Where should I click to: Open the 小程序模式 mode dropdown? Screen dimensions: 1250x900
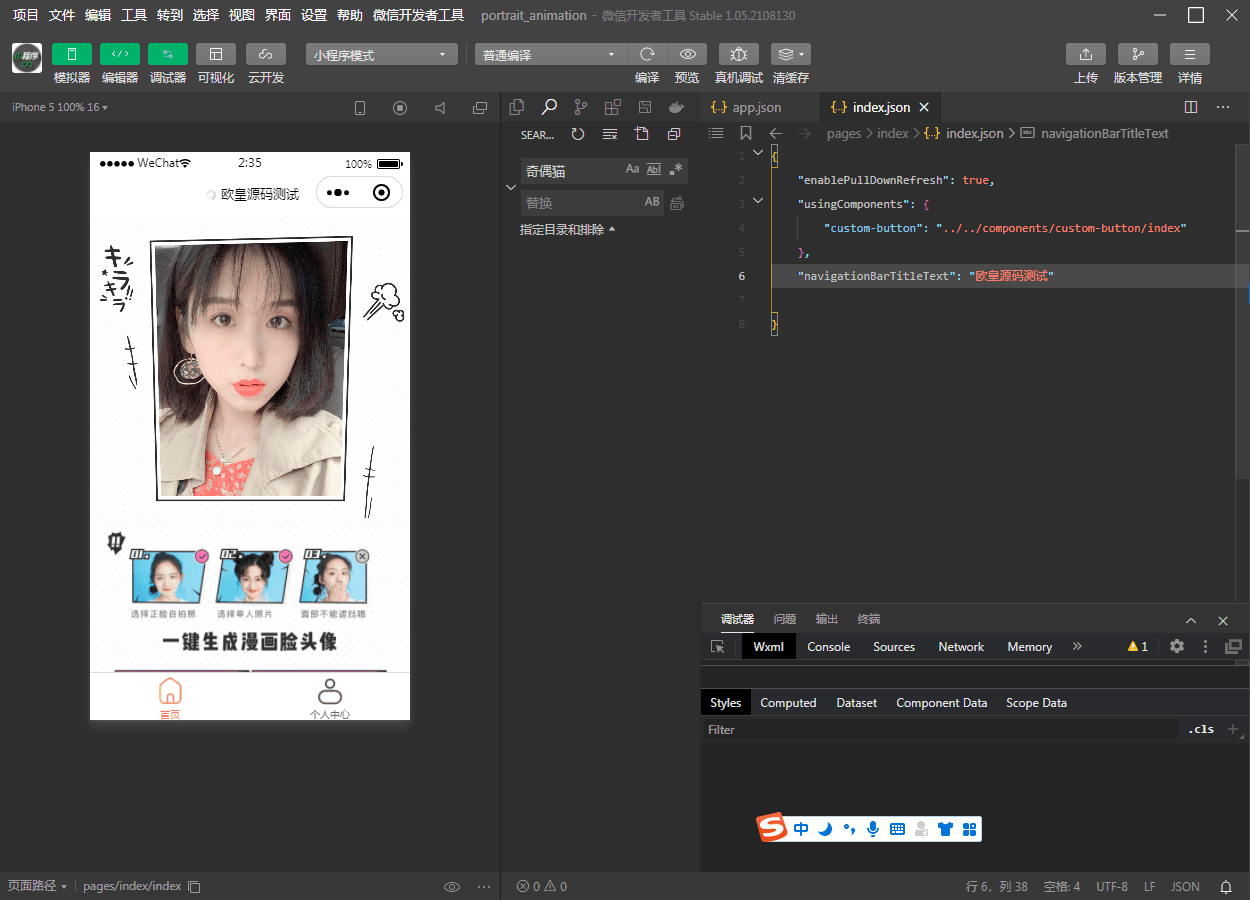[x=381, y=55]
